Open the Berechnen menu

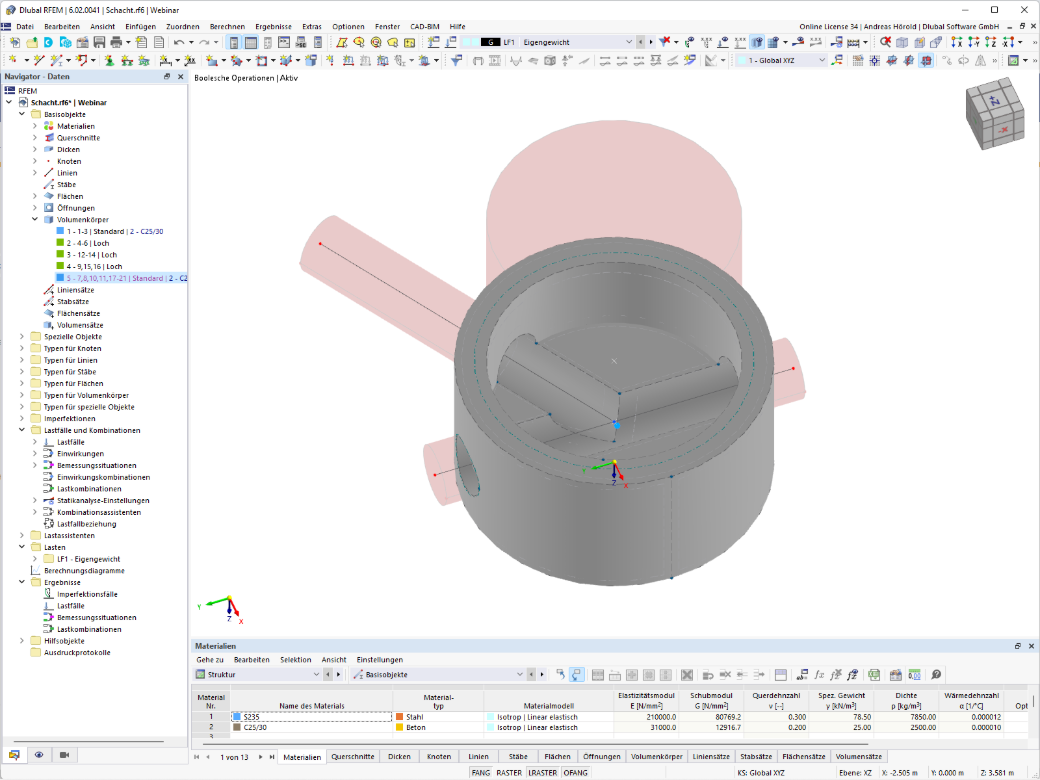227,27
